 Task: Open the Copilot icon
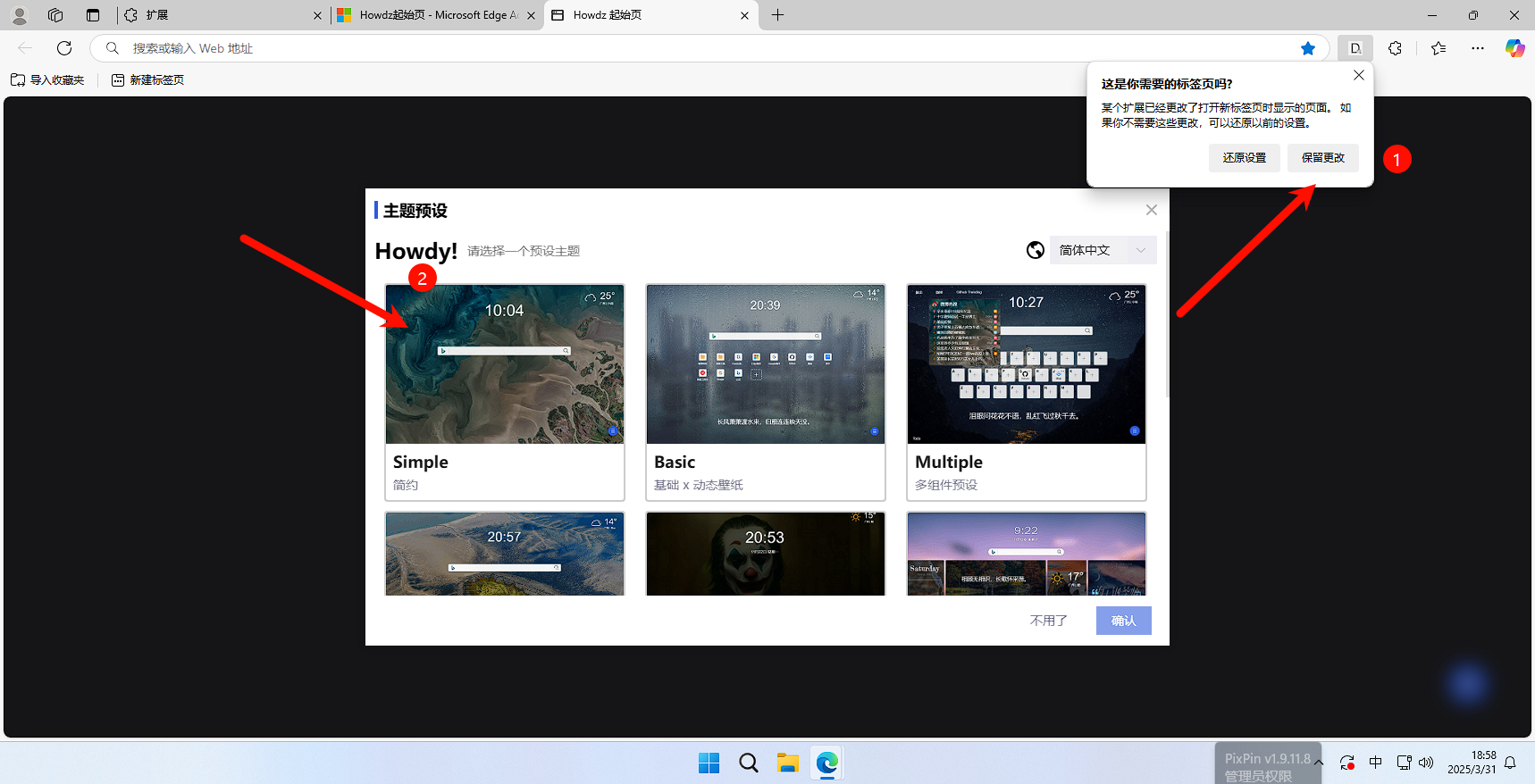[1514, 48]
